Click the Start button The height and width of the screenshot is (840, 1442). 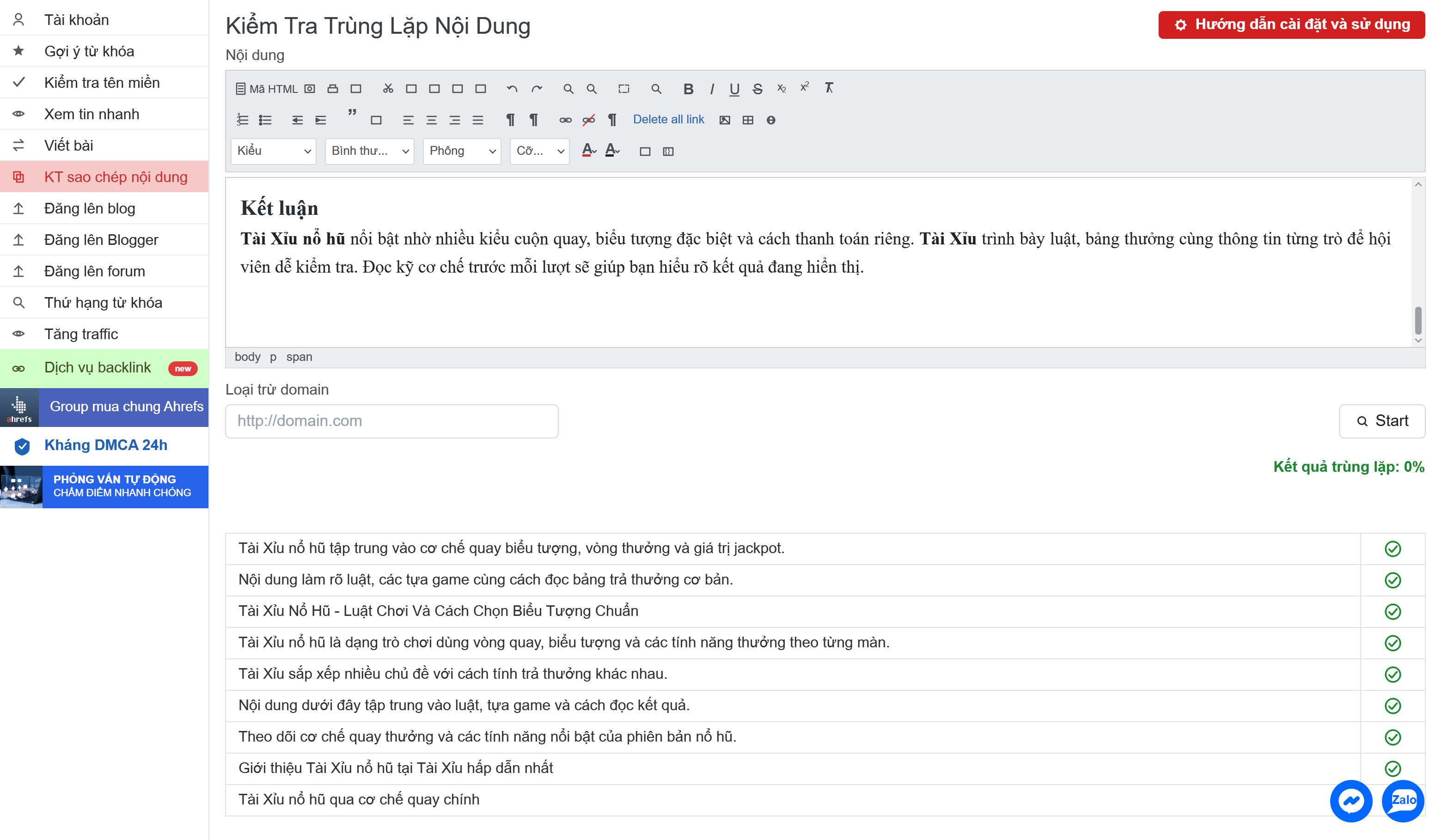[1382, 421]
